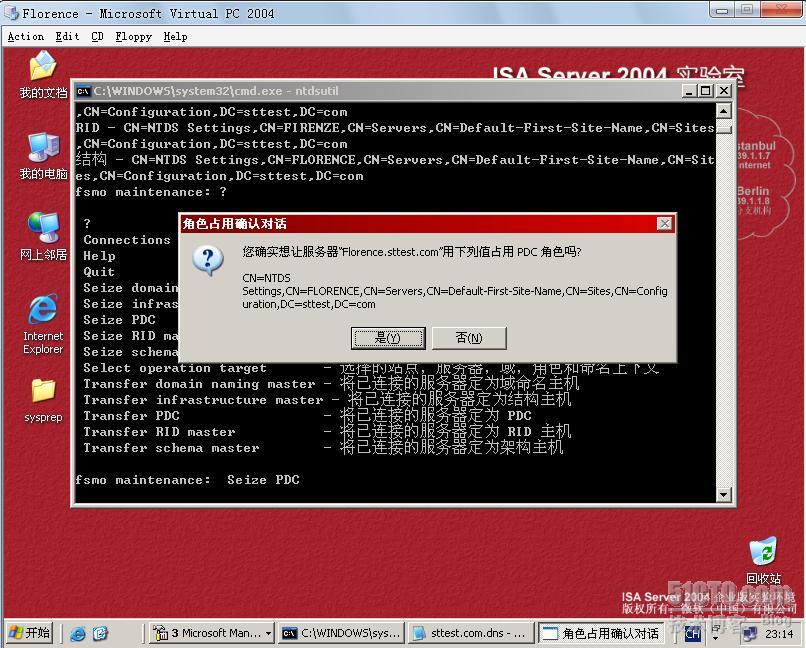Maximize the cmd.exe window
This screenshot has height=648, width=806.
706,91
